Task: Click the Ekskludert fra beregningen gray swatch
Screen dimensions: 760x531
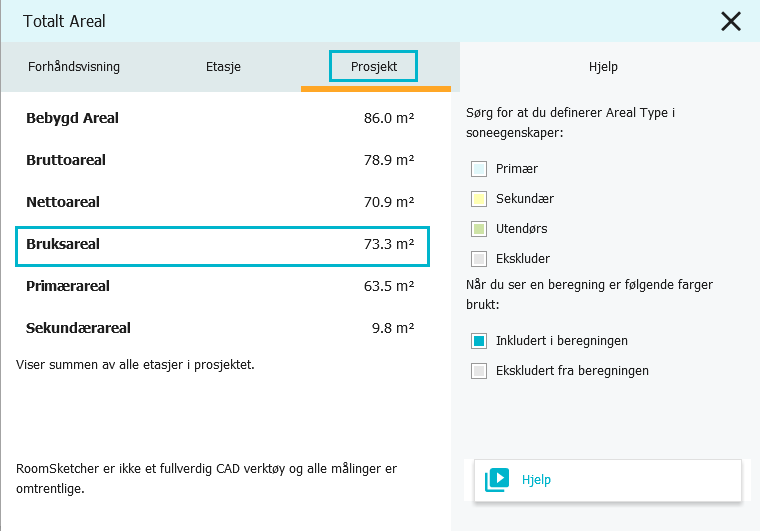Action: [479, 371]
